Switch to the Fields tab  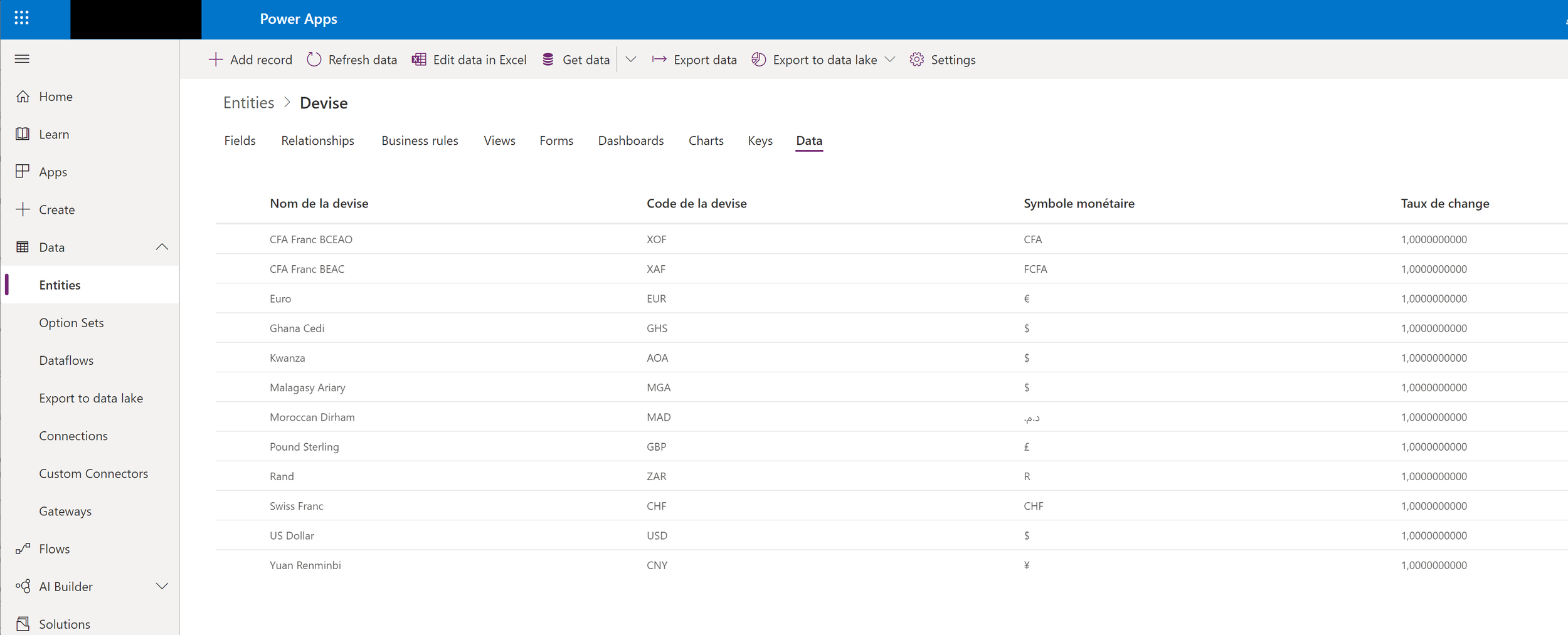tap(240, 140)
